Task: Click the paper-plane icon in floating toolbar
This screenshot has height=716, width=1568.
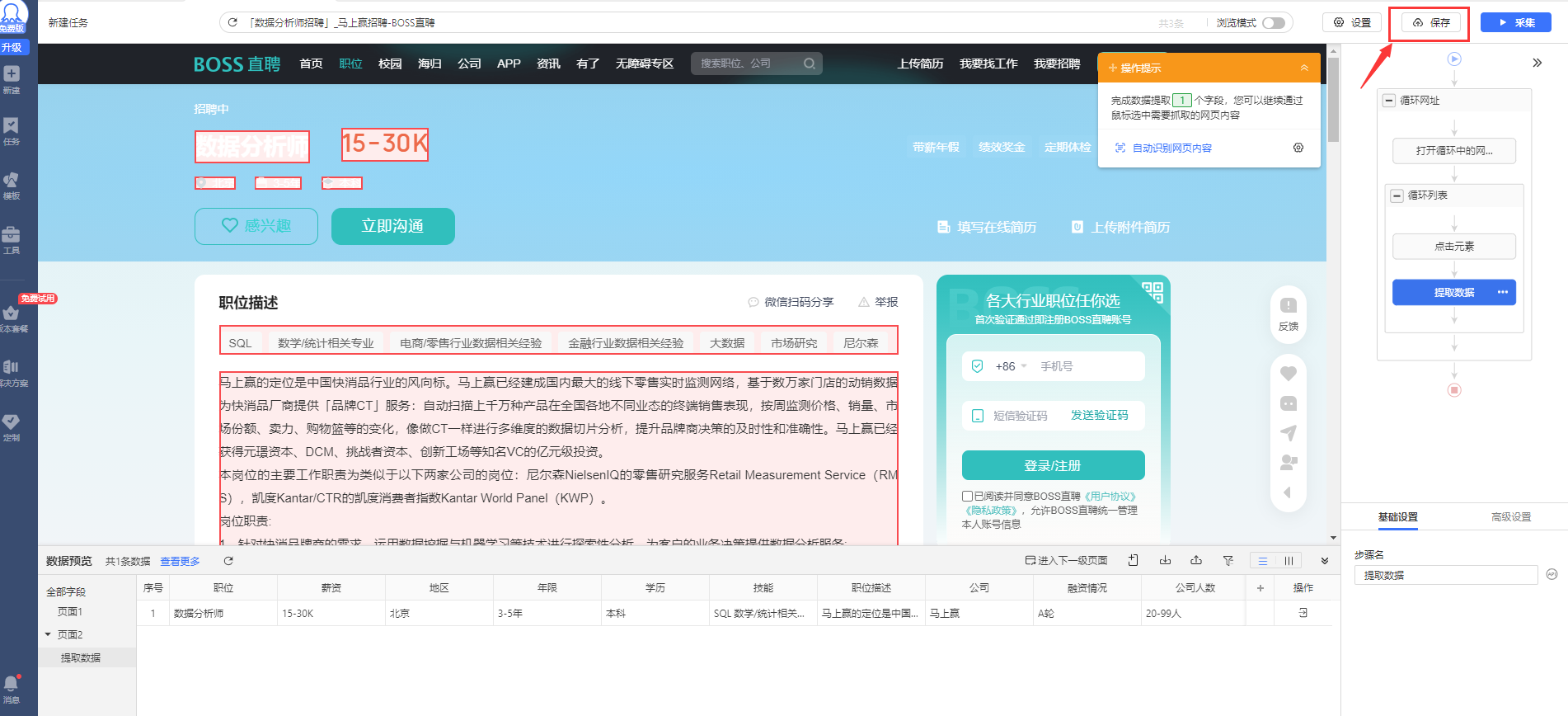Action: coord(1289,433)
